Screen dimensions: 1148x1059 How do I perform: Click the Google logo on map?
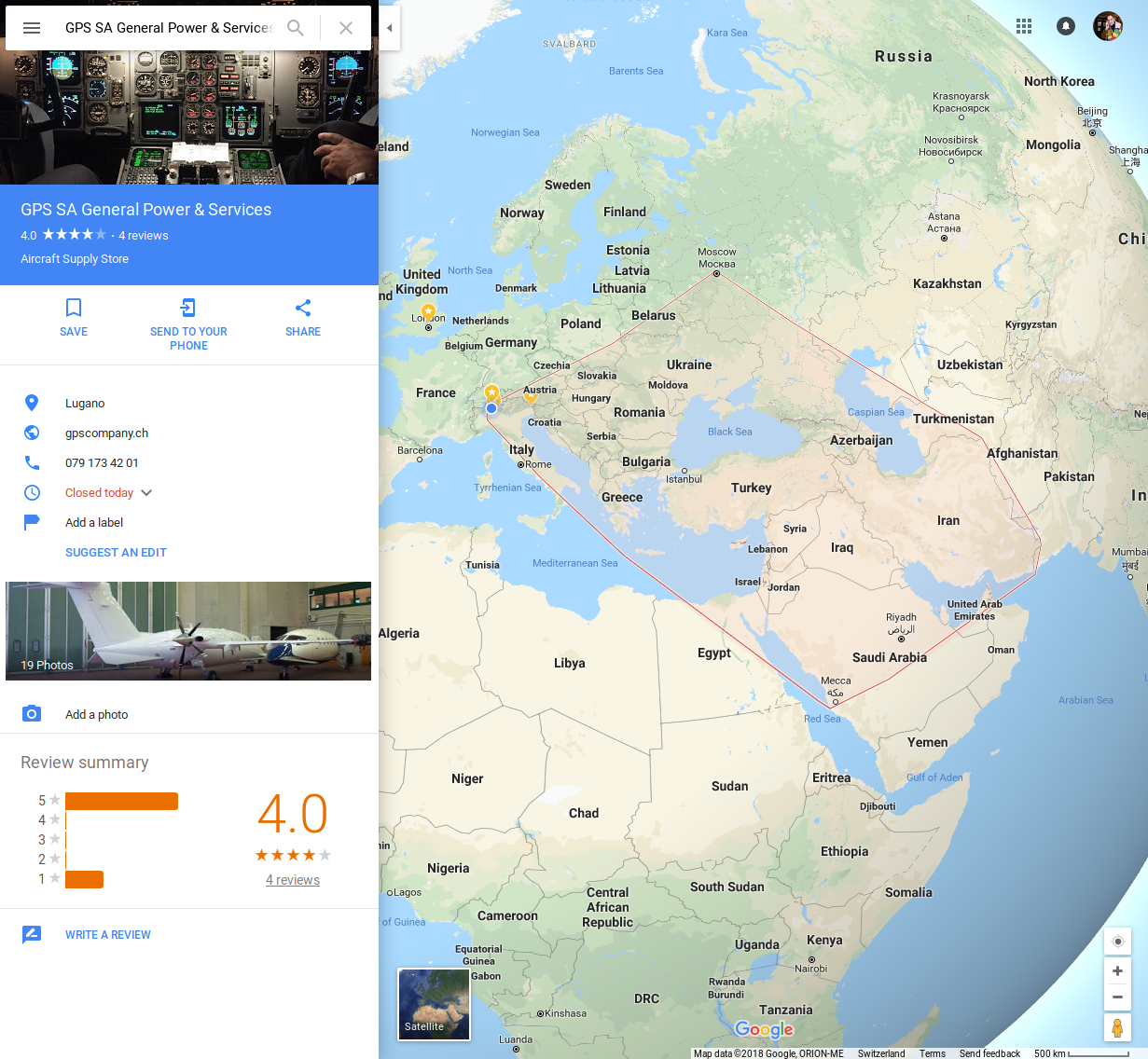coord(764,1029)
